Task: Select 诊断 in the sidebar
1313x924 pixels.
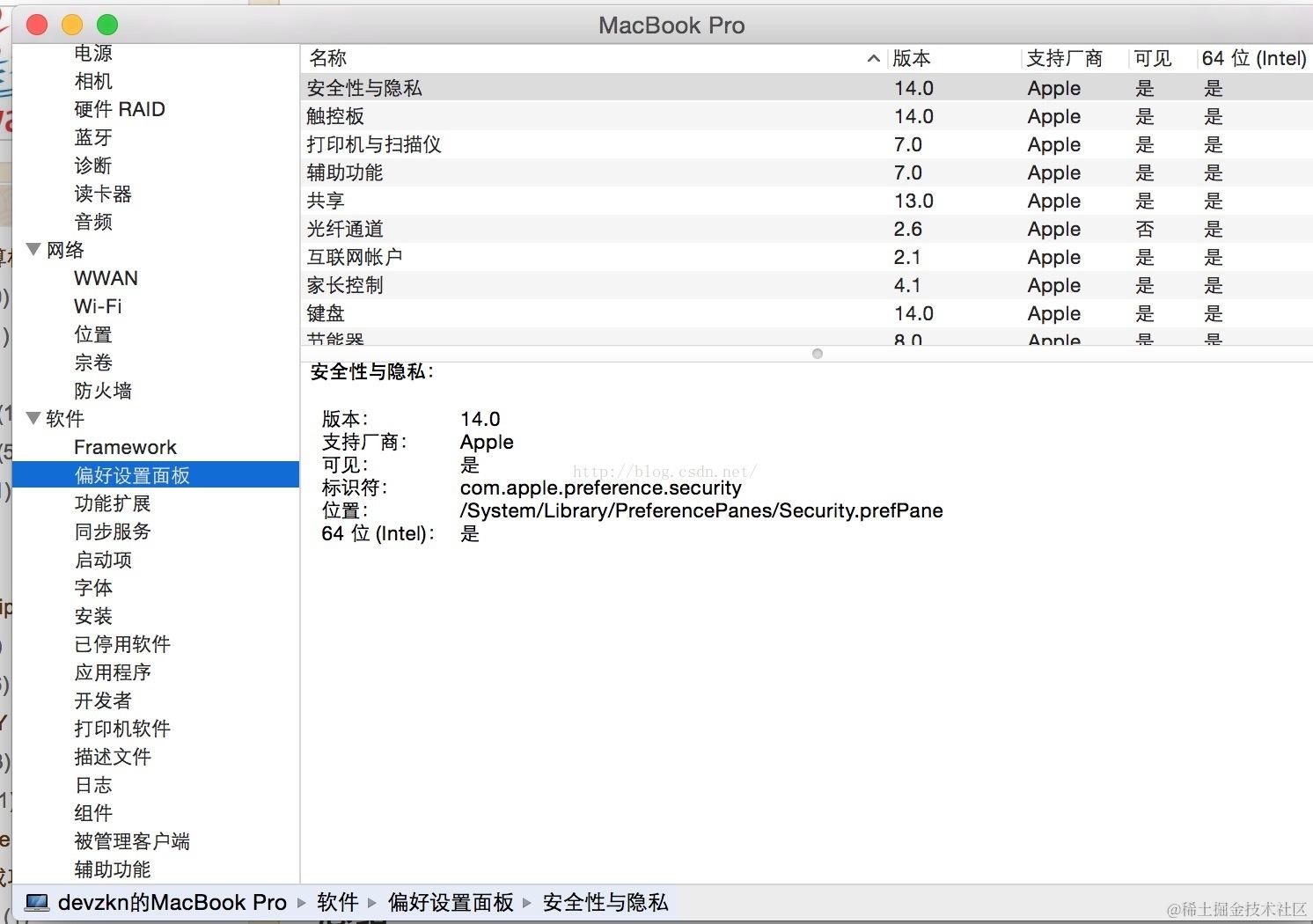Action: [93, 165]
